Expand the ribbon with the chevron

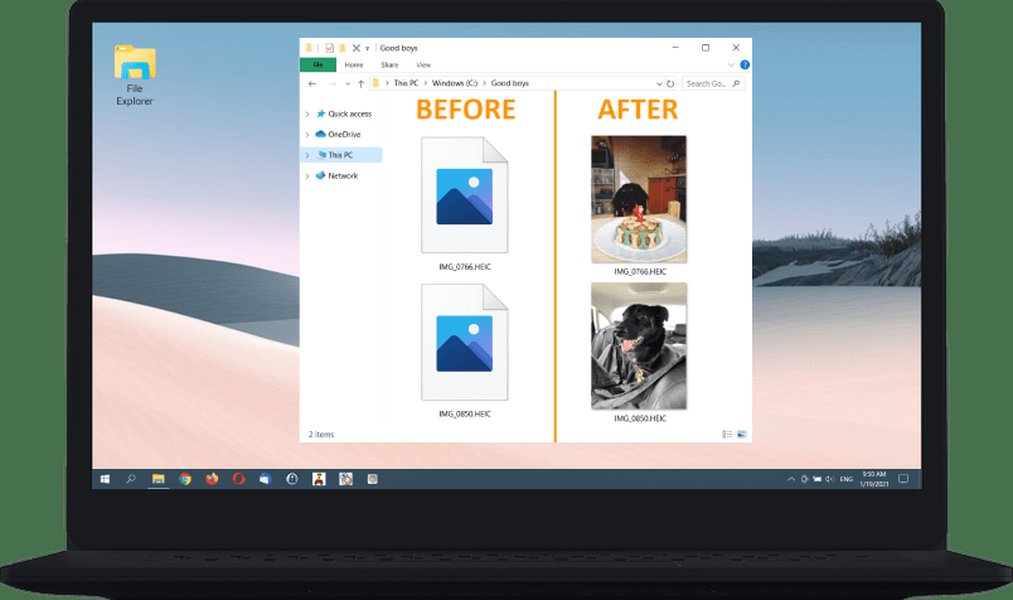731,65
